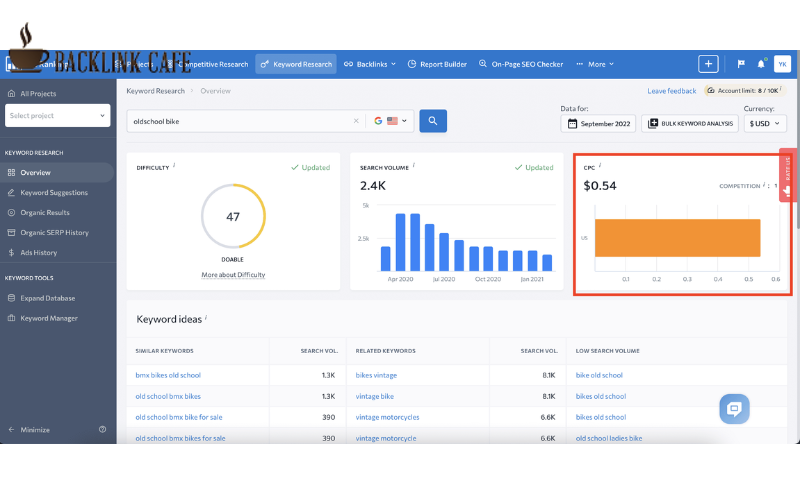Open related keyword 'bikes vintage'
800x500 pixels.
(x=376, y=375)
